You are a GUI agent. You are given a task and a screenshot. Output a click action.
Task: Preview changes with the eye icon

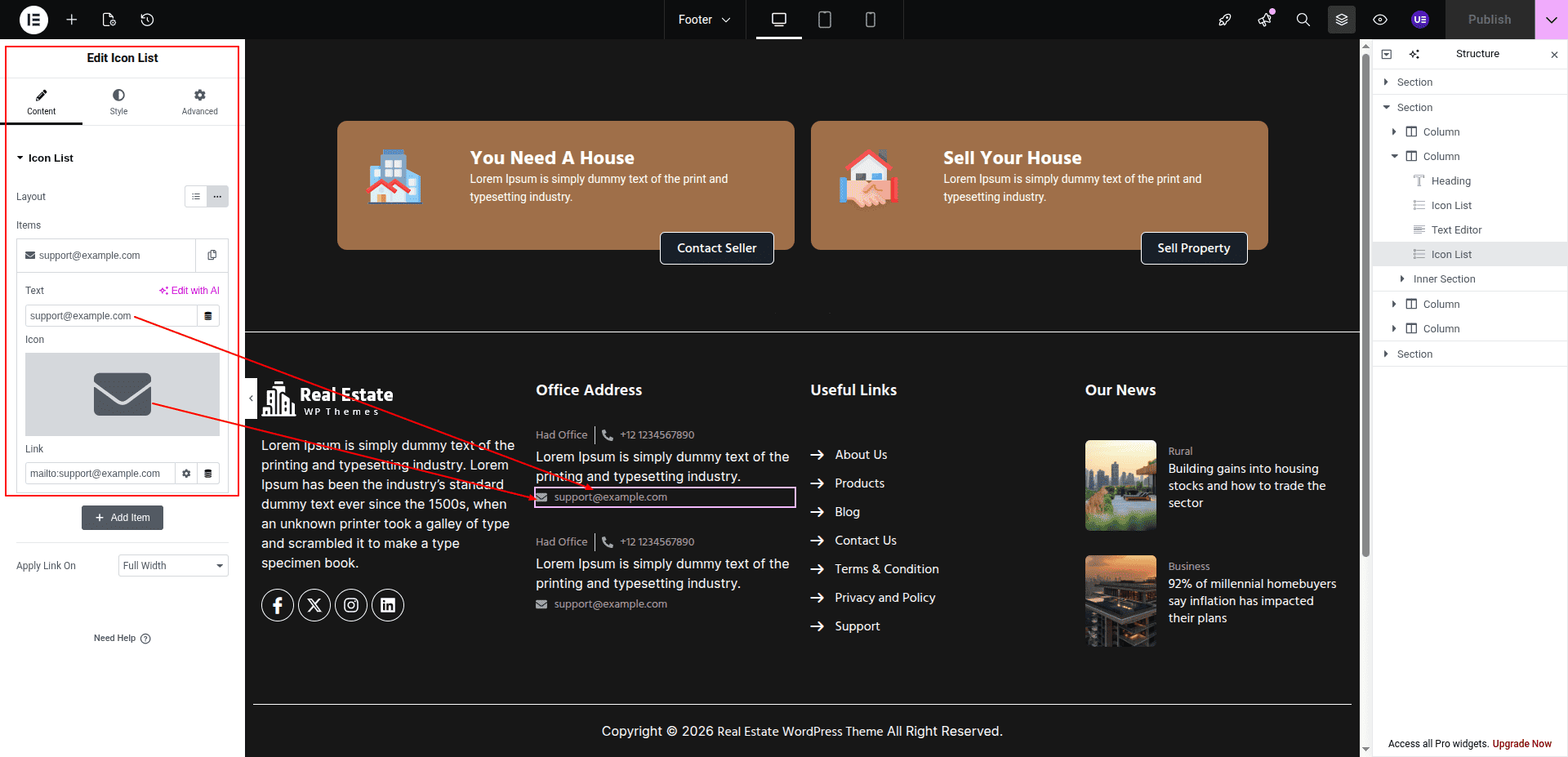click(1380, 20)
